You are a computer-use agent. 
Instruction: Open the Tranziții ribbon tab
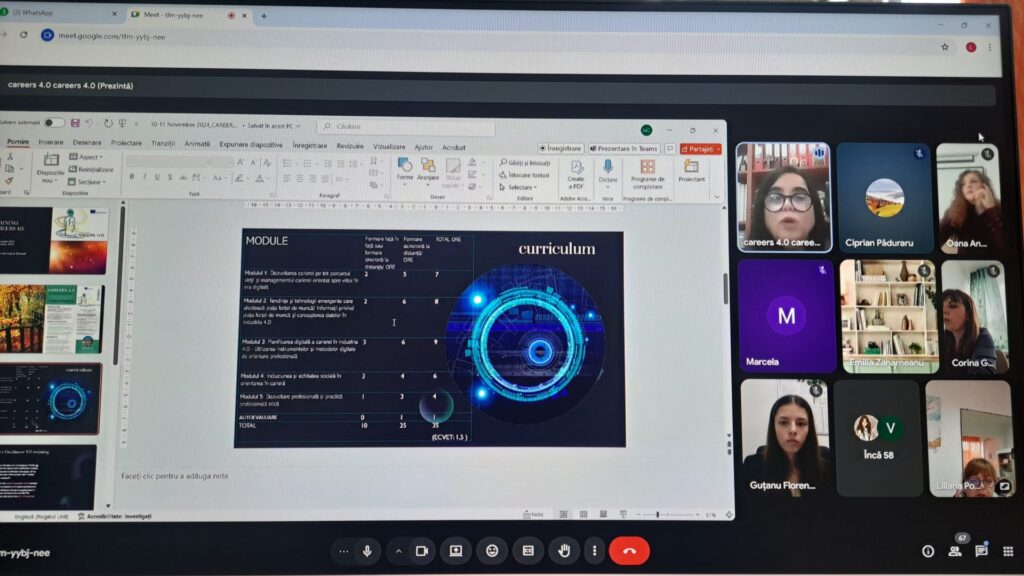click(x=163, y=143)
